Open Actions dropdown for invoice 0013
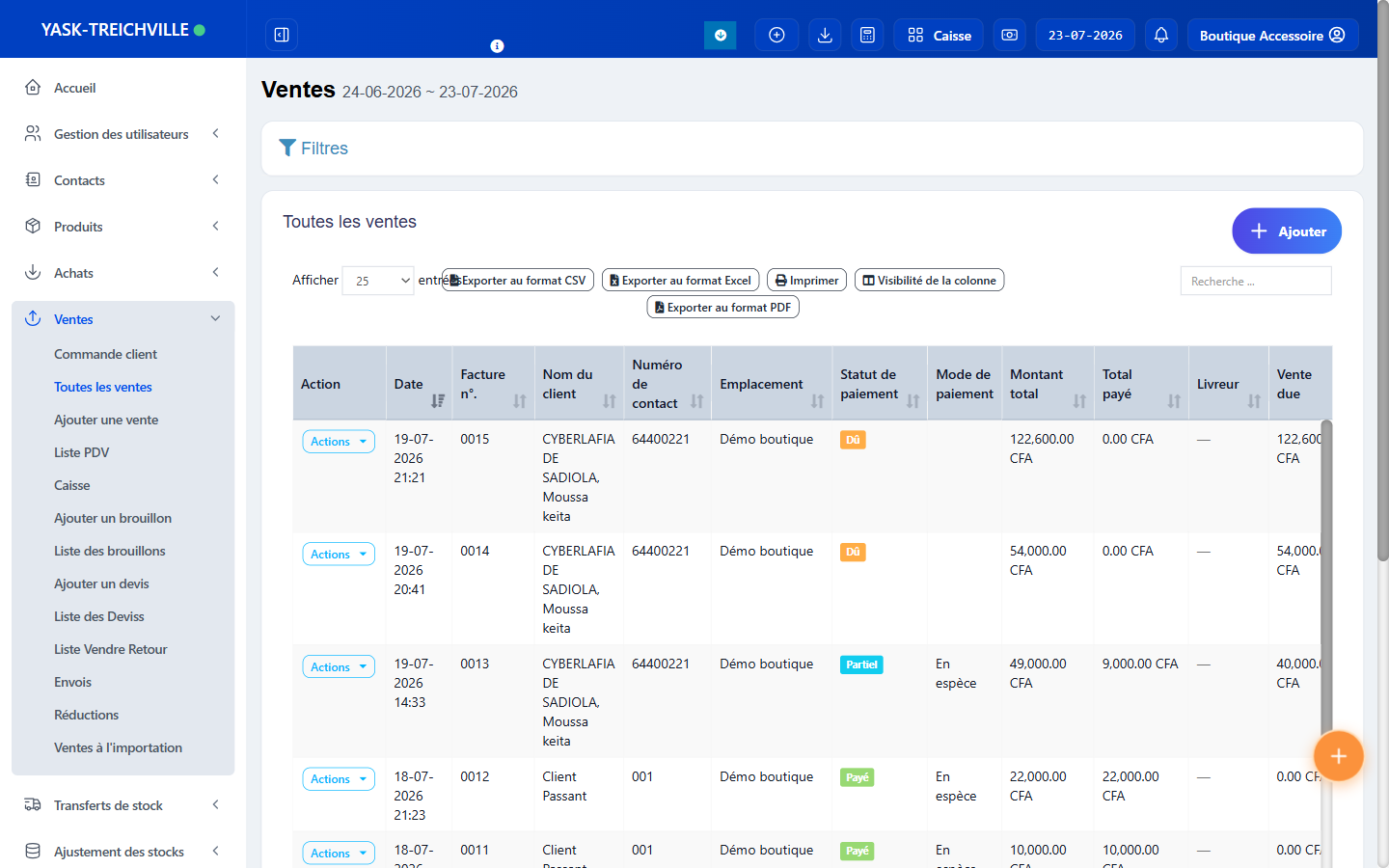Screen dimensions: 1389x868 [339, 667]
